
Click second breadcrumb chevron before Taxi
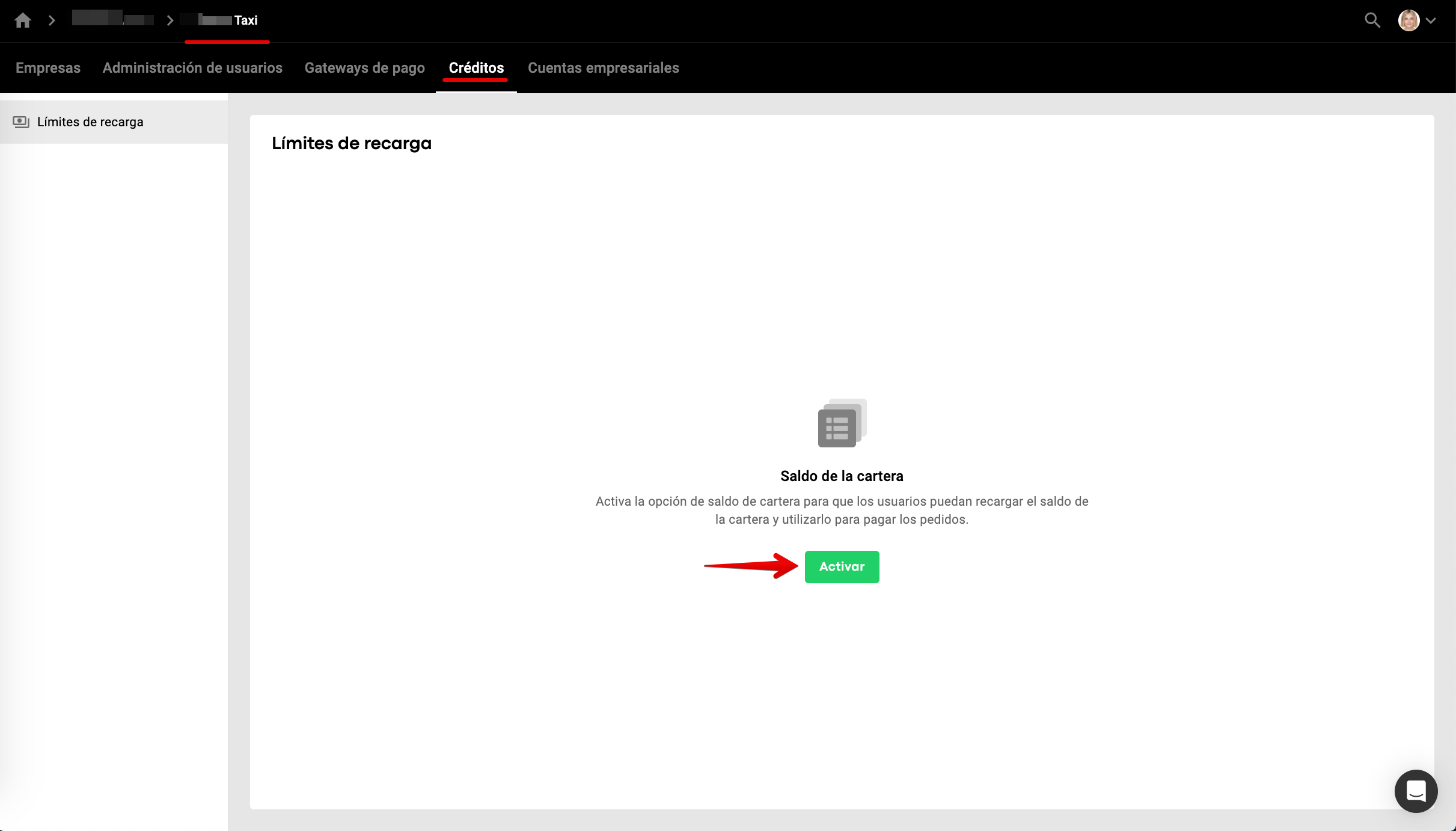pyautogui.click(x=170, y=20)
